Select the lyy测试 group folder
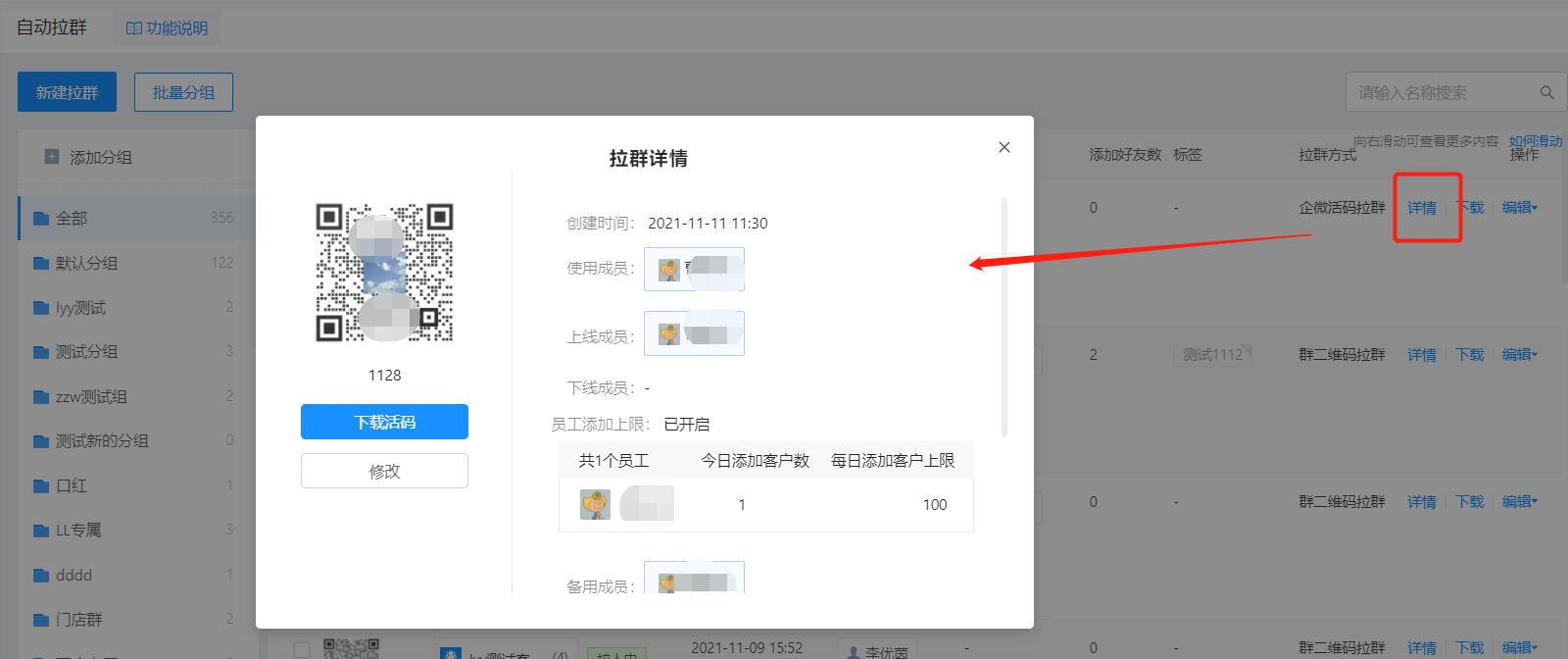The width and height of the screenshot is (1568, 659). click(x=136, y=307)
